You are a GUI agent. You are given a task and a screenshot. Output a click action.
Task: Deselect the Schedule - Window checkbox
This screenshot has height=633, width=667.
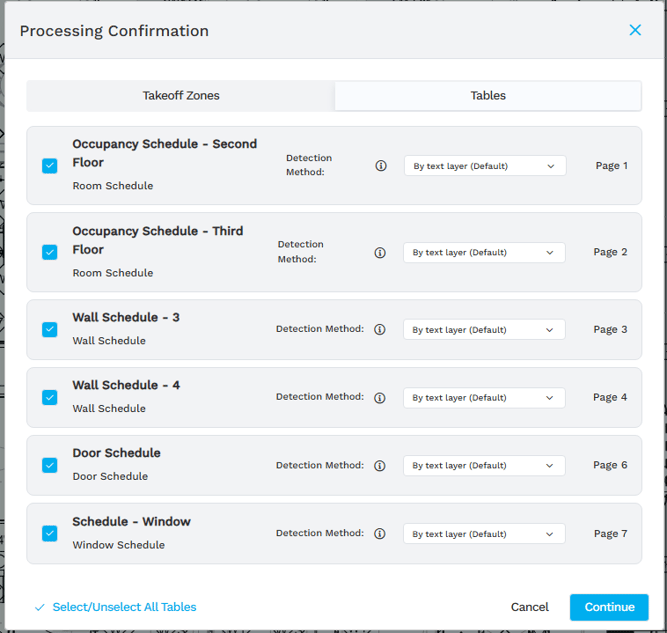click(x=50, y=534)
